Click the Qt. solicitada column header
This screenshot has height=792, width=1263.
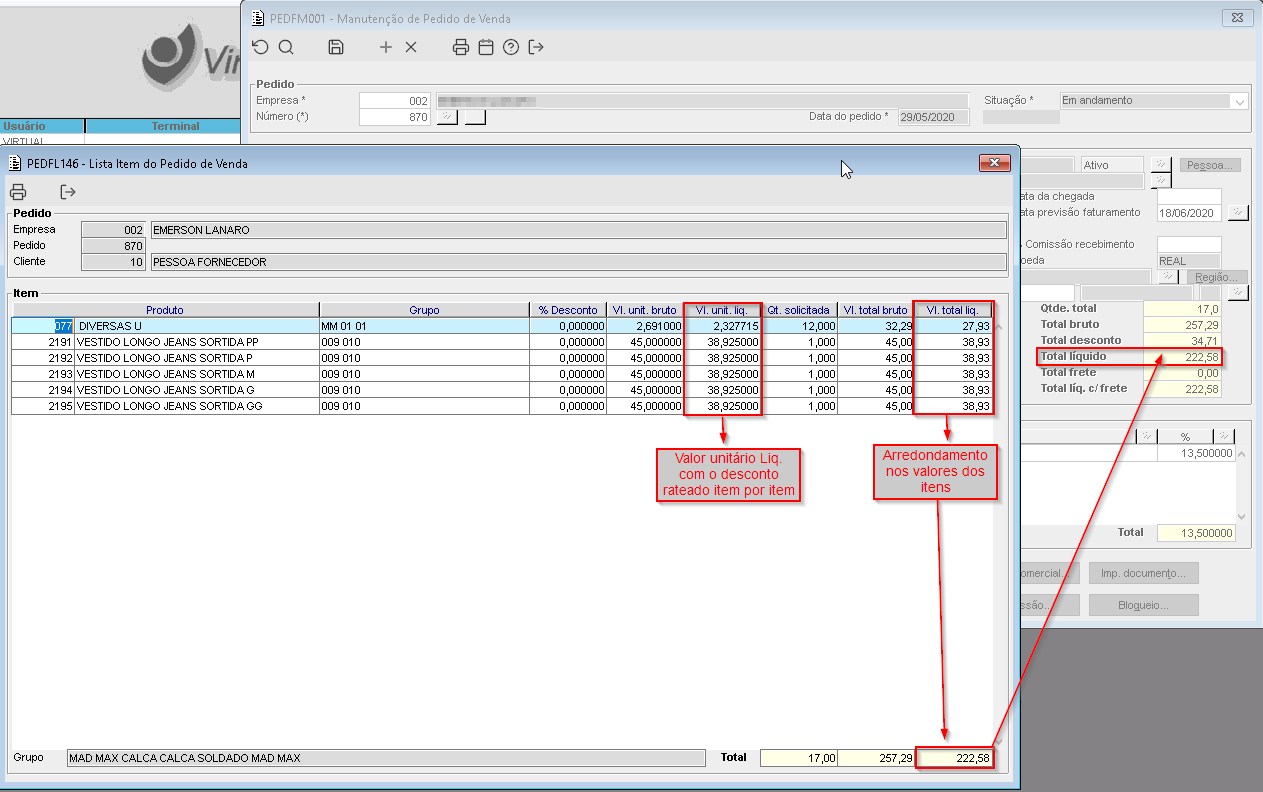(x=799, y=310)
